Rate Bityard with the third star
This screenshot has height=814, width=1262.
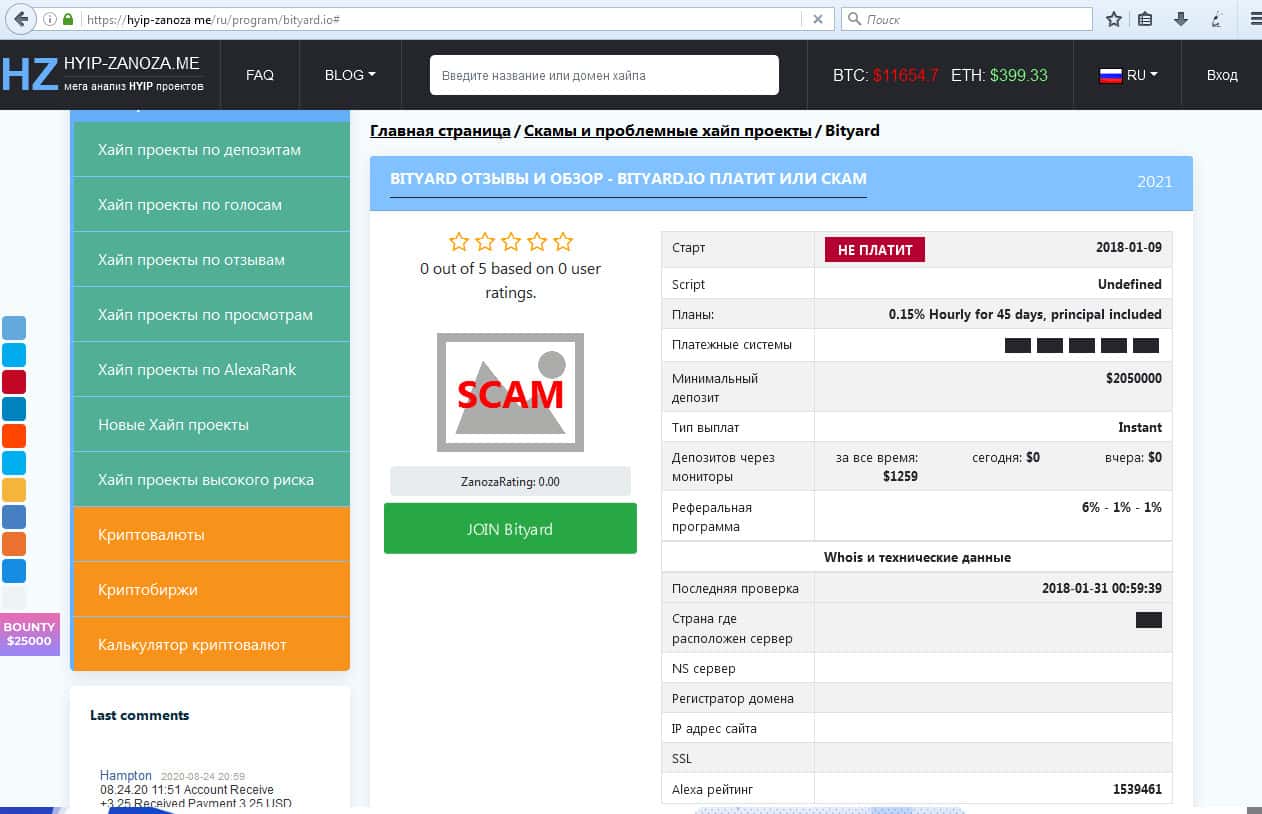511,241
